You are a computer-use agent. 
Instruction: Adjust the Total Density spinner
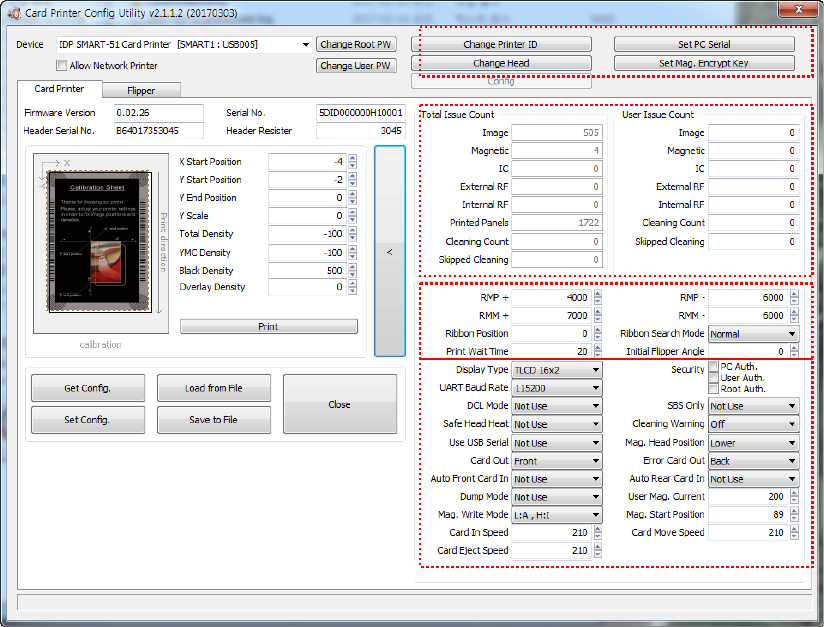click(x=352, y=233)
